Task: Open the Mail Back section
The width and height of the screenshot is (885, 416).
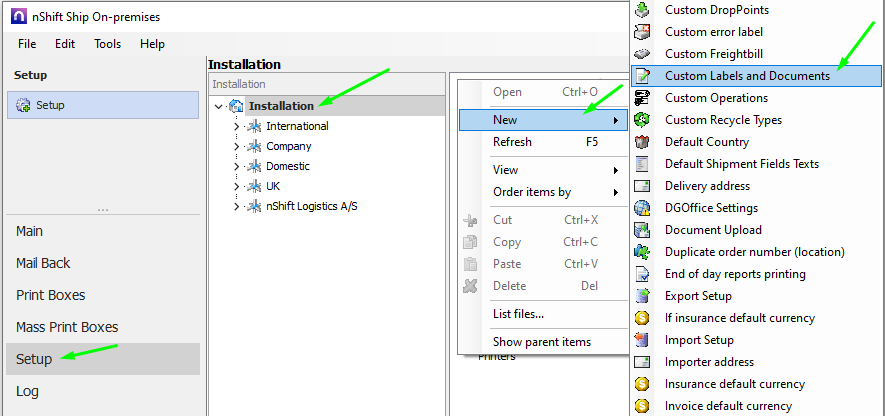Action: (43, 263)
